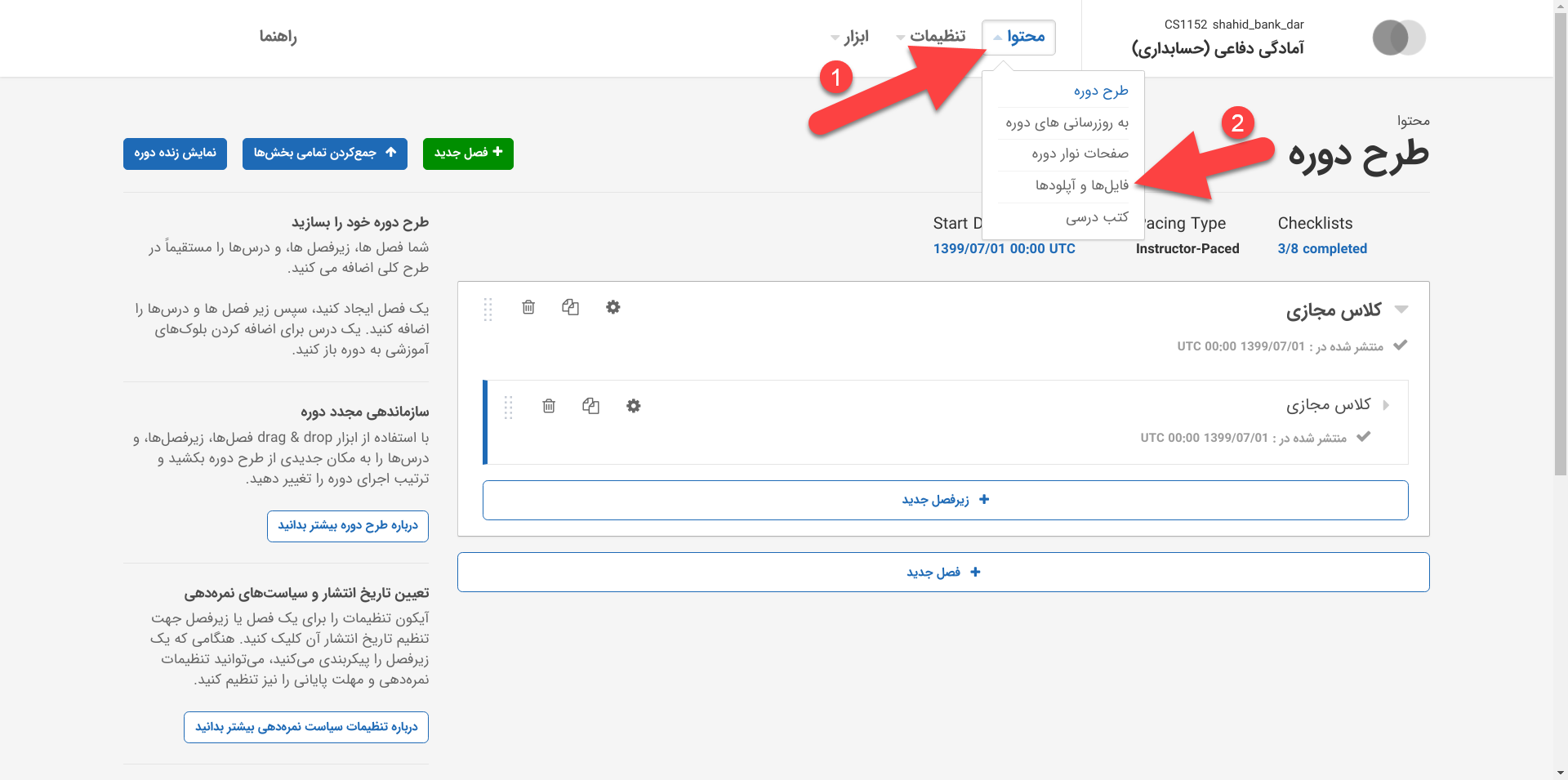Screen dimensions: 1568x780
Task: Open settings gear for کلاس مجازی section
Action: pyautogui.click(x=613, y=307)
